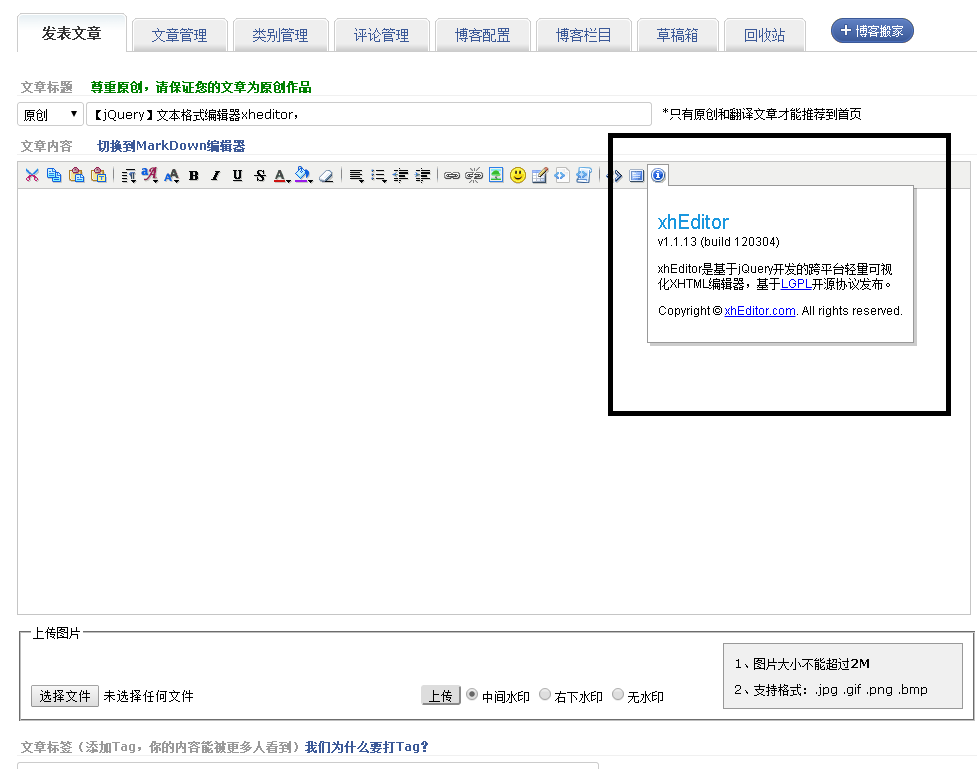Open the list type menu
The height and width of the screenshot is (769, 978).
pyautogui.click(x=378, y=175)
